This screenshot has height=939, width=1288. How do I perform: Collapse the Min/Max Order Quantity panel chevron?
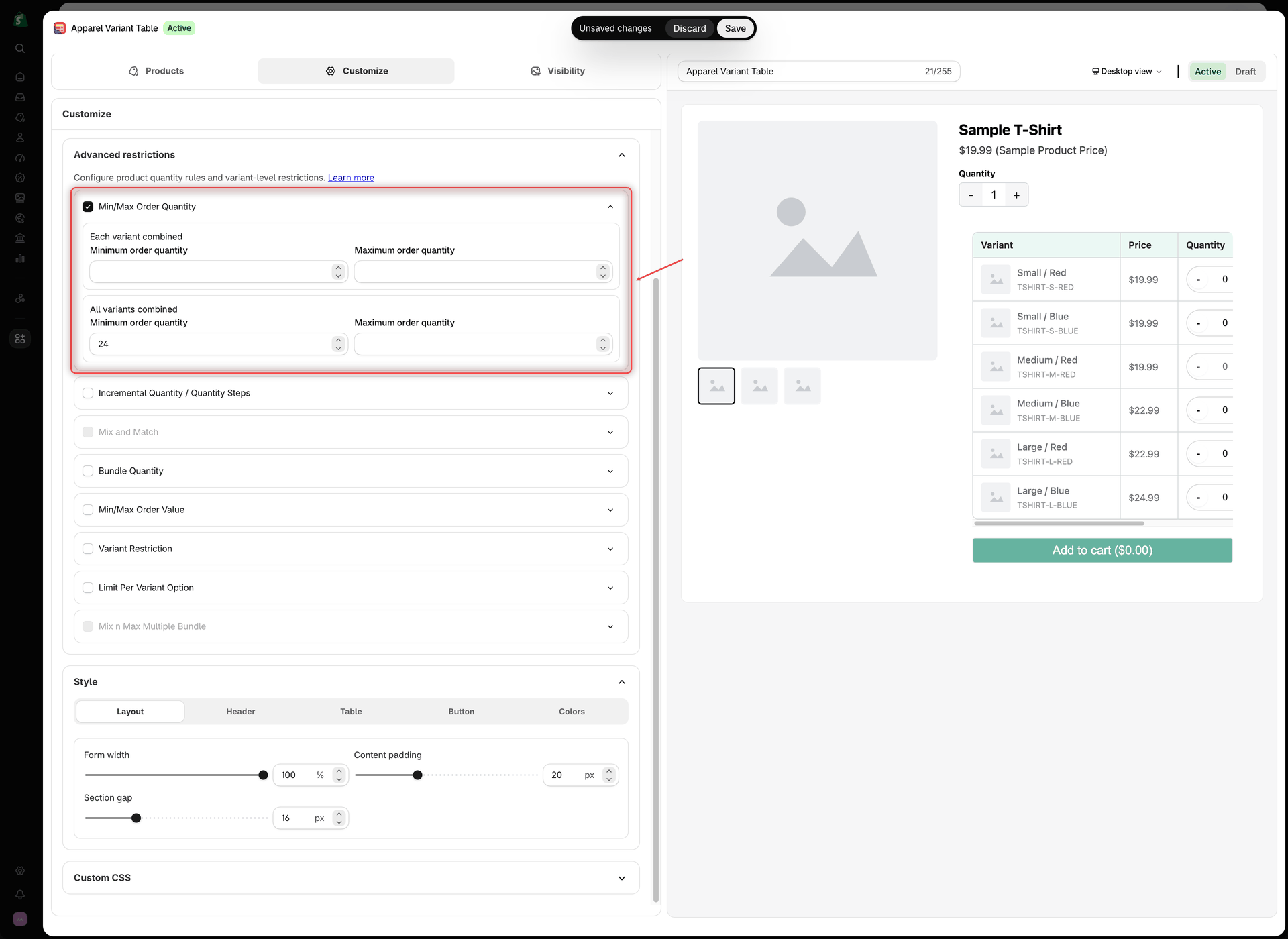pyautogui.click(x=610, y=207)
